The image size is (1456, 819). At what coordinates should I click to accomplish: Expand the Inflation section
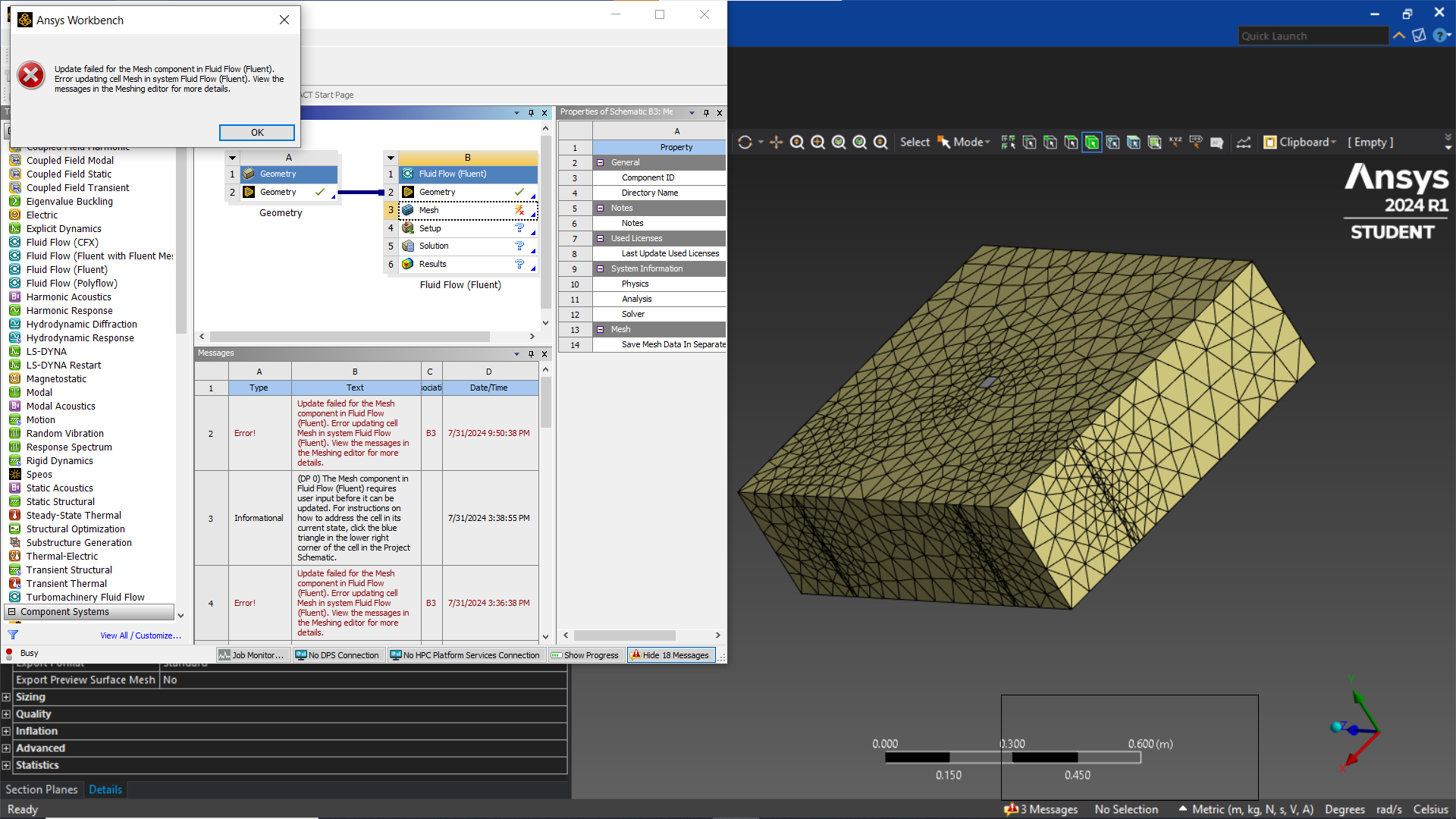(x=6, y=731)
